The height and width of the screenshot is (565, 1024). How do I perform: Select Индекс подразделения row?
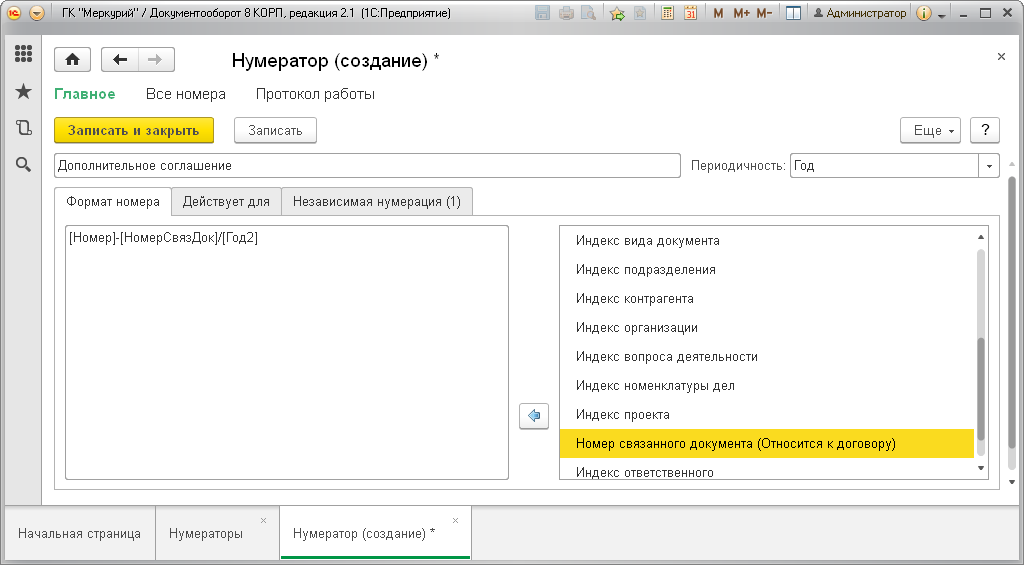coord(767,269)
